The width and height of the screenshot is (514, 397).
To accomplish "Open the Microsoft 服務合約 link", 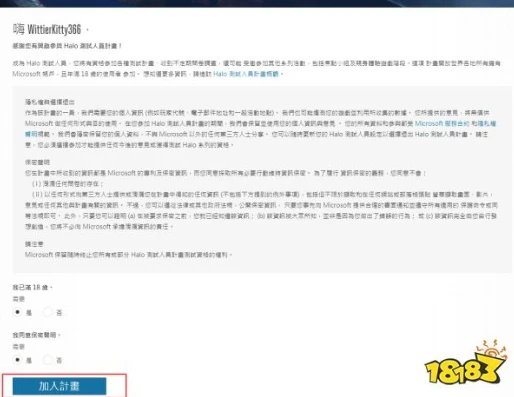I will (x=442, y=123).
